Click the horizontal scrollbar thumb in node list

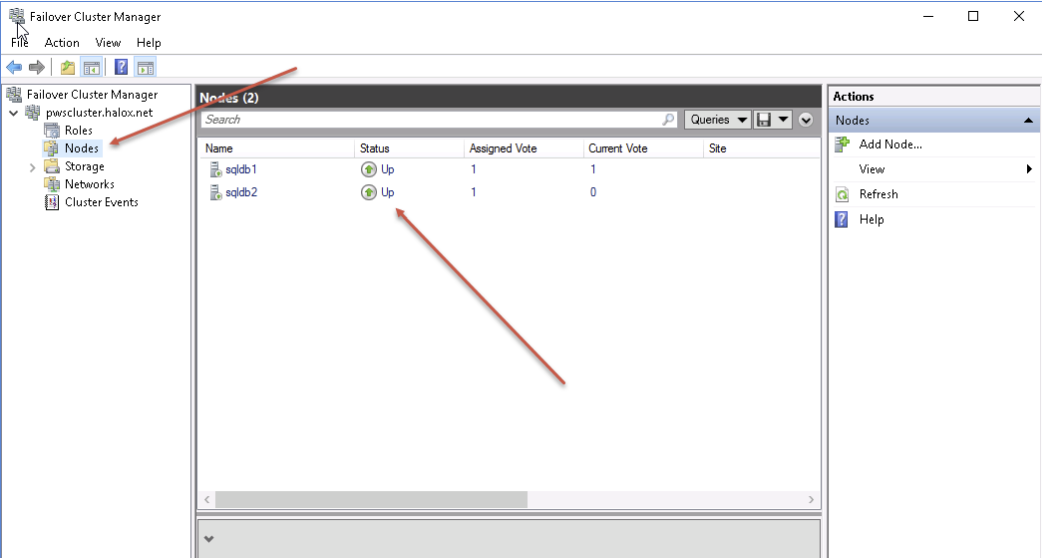371,499
